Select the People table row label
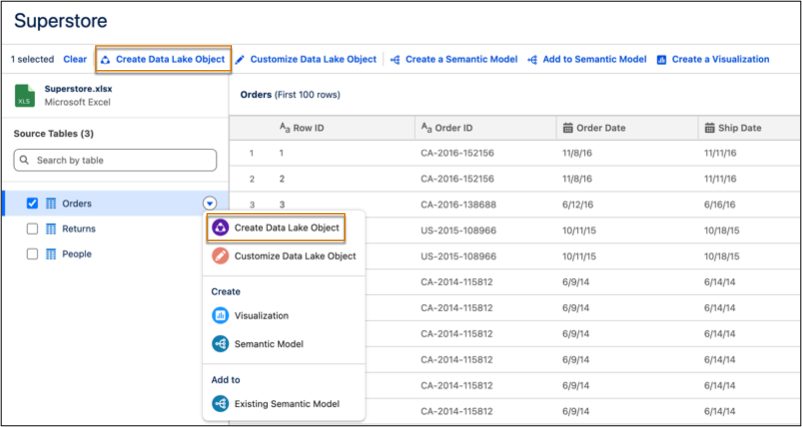Image resolution: width=802 pixels, height=427 pixels. click(x=77, y=254)
